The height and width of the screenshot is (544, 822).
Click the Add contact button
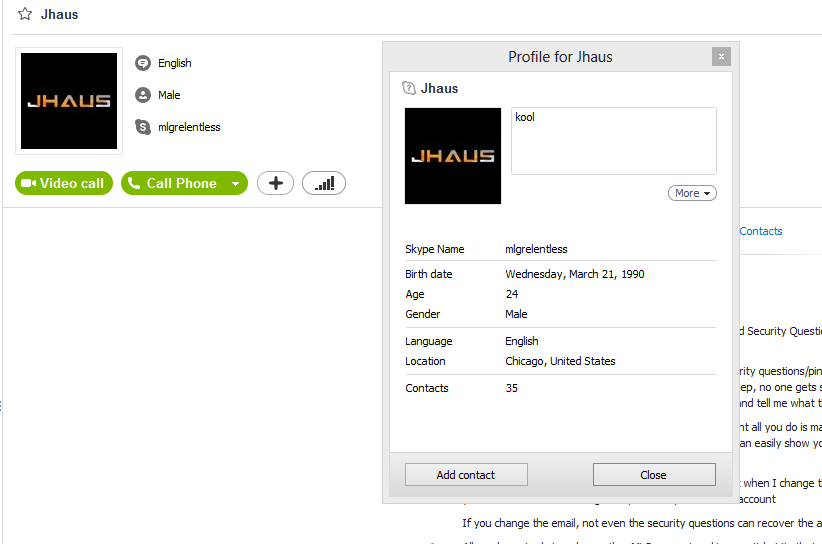tap(466, 475)
